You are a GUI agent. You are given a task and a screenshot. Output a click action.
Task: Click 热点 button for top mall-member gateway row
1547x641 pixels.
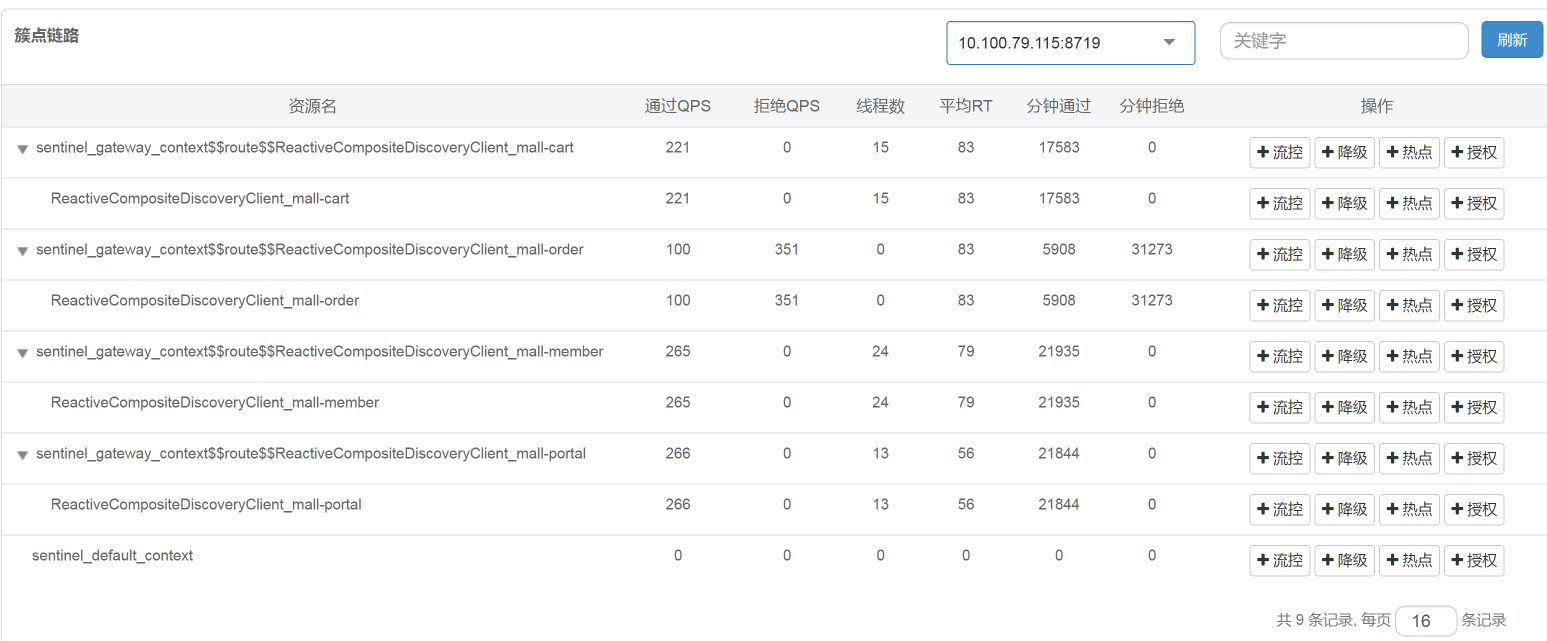coord(1409,357)
